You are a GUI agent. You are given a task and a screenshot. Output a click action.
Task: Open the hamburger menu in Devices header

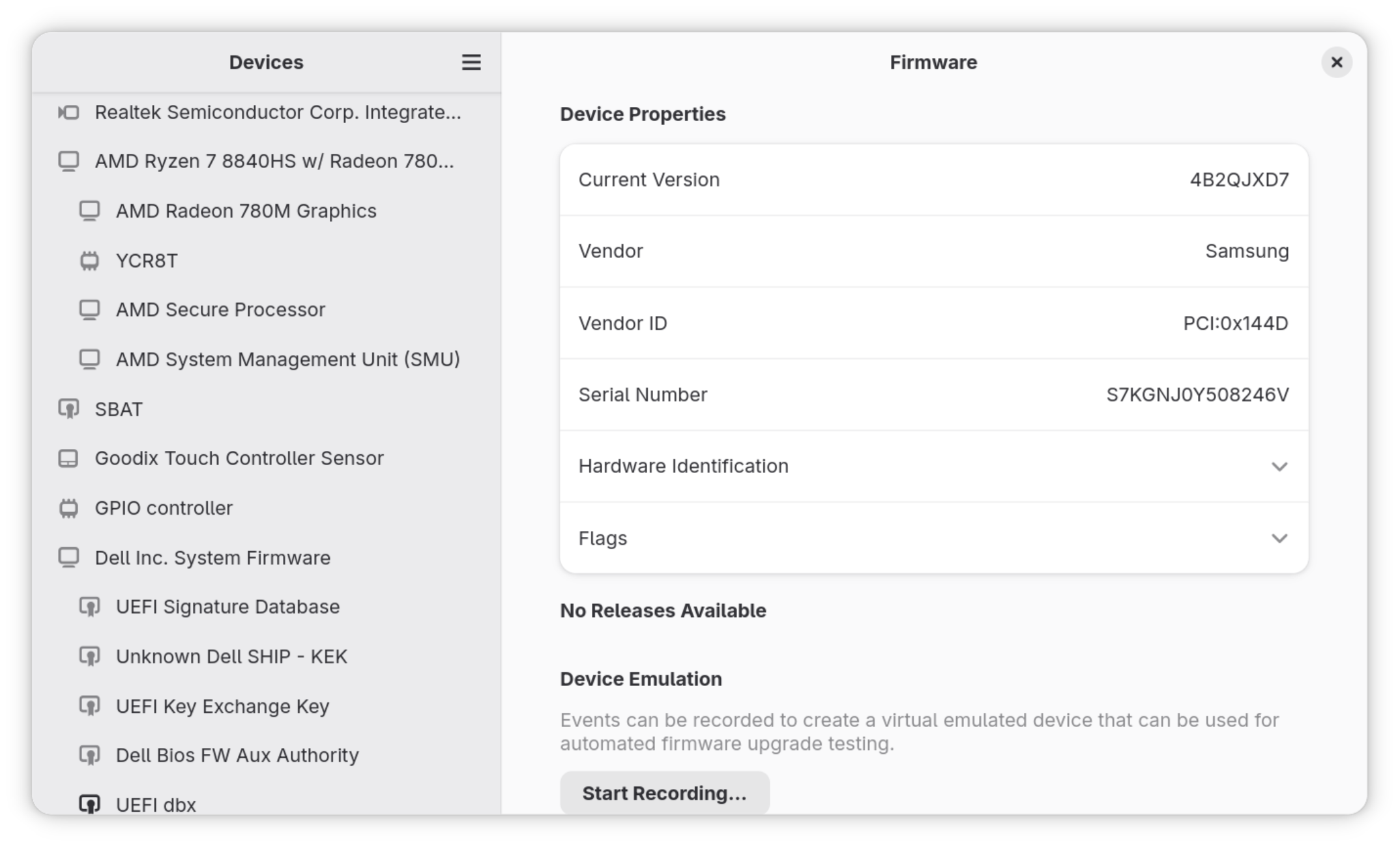(471, 63)
